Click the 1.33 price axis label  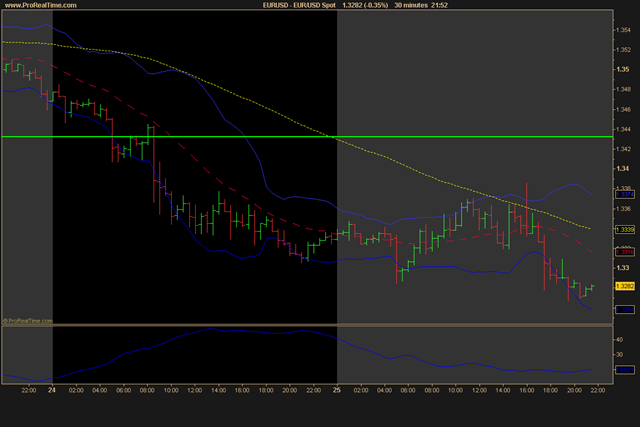tap(622, 268)
